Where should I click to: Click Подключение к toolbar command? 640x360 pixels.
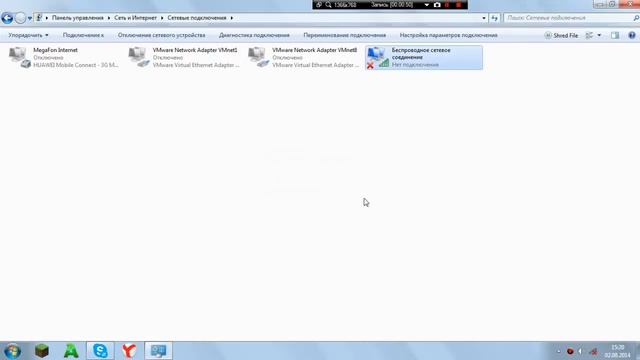[83, 36]
